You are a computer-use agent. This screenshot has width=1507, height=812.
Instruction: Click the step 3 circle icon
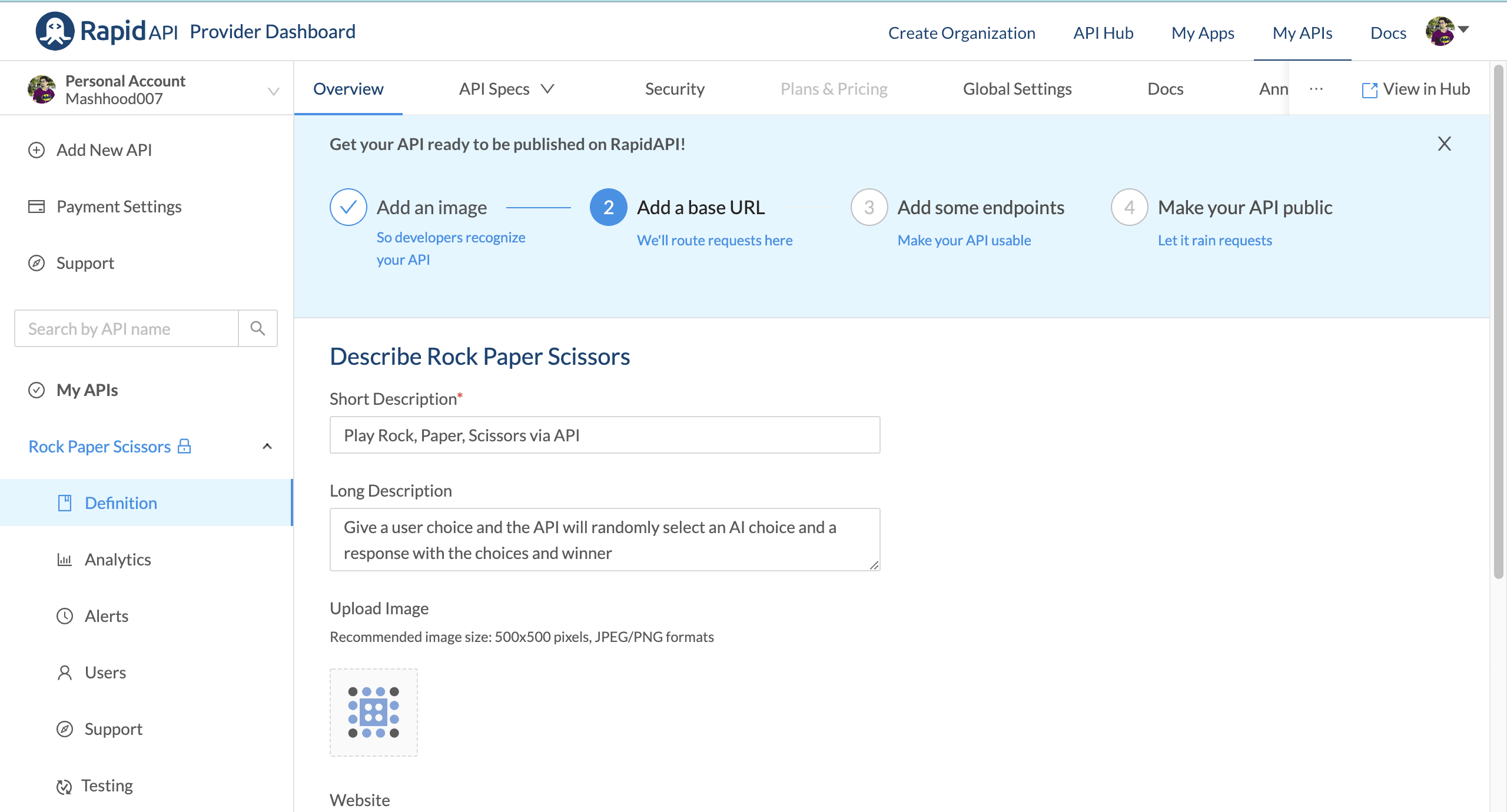869,207
